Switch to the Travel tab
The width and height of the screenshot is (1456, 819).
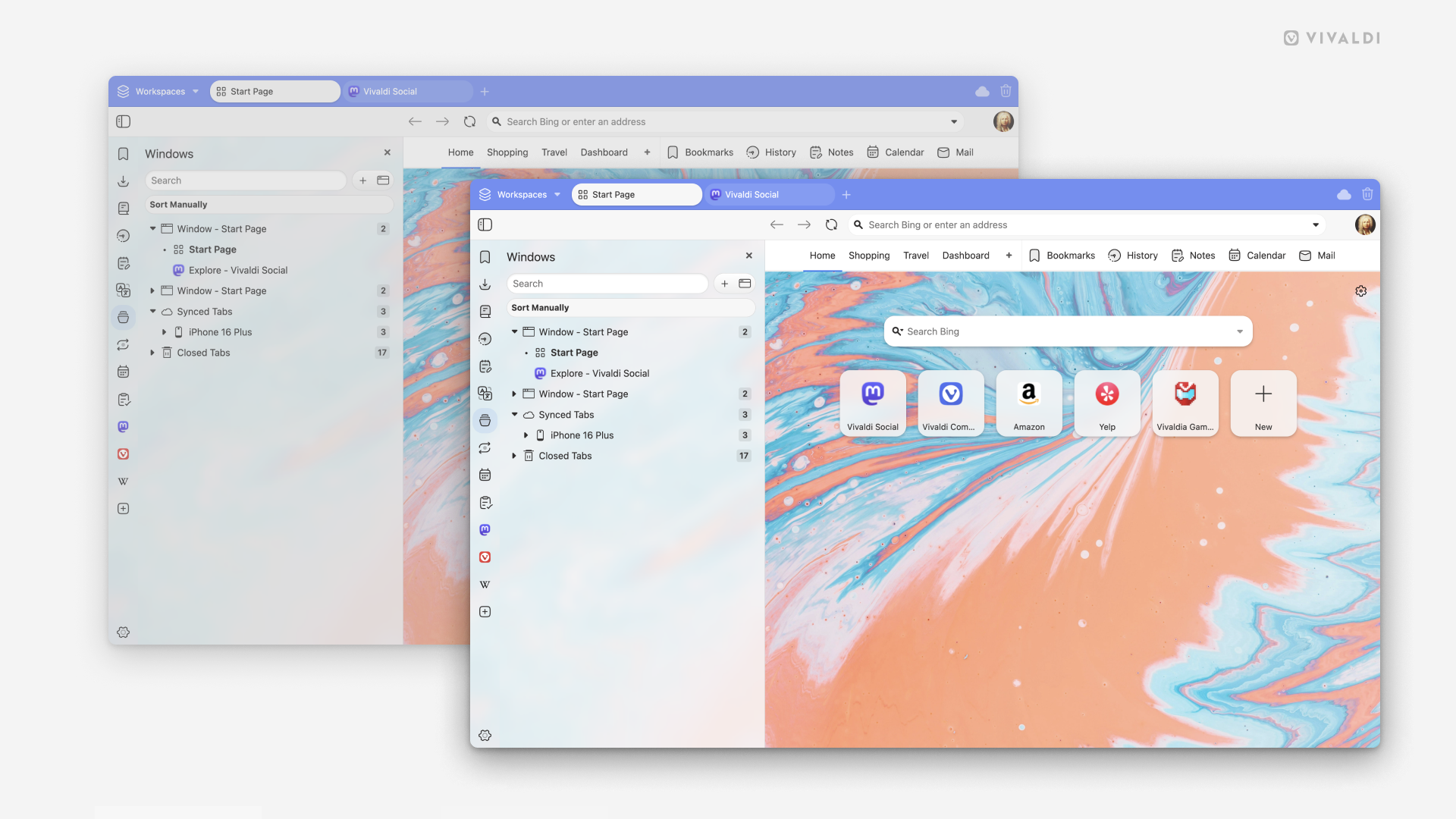point(916,255)
